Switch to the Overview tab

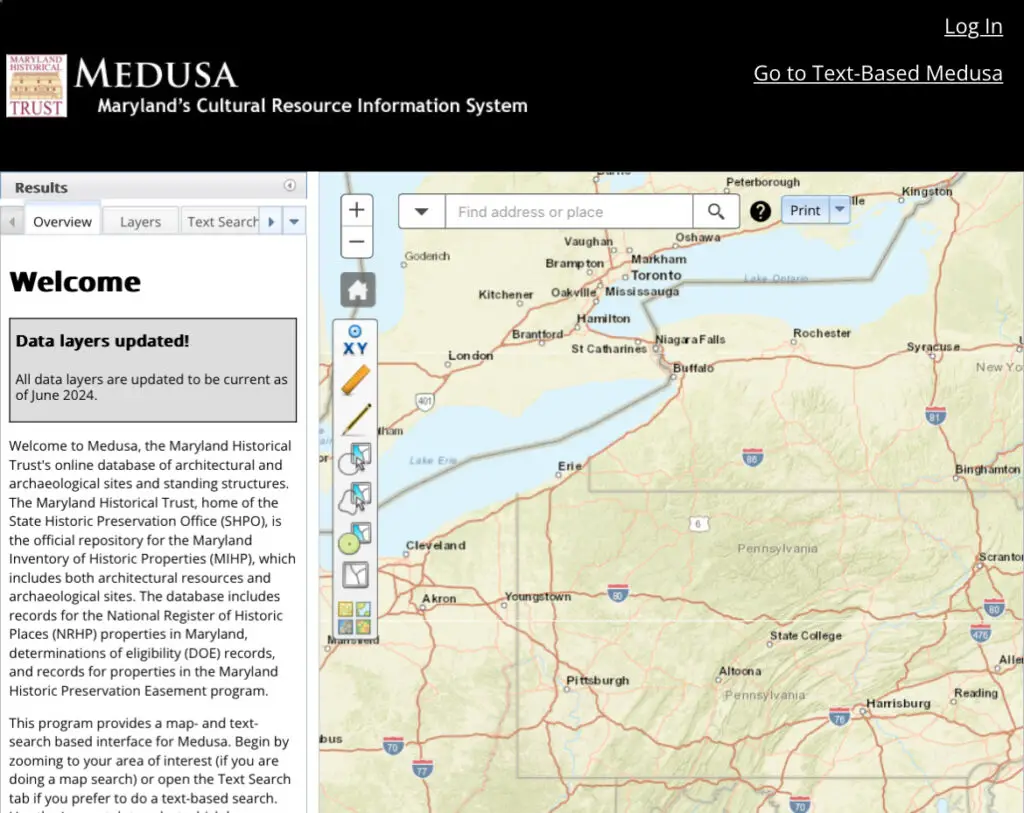(63, 221)
